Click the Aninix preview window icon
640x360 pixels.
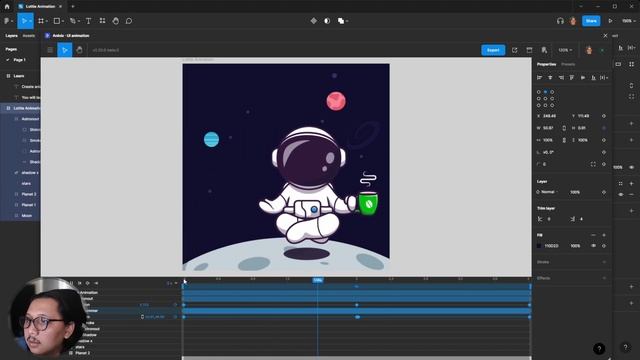click(x=529, y=50)
